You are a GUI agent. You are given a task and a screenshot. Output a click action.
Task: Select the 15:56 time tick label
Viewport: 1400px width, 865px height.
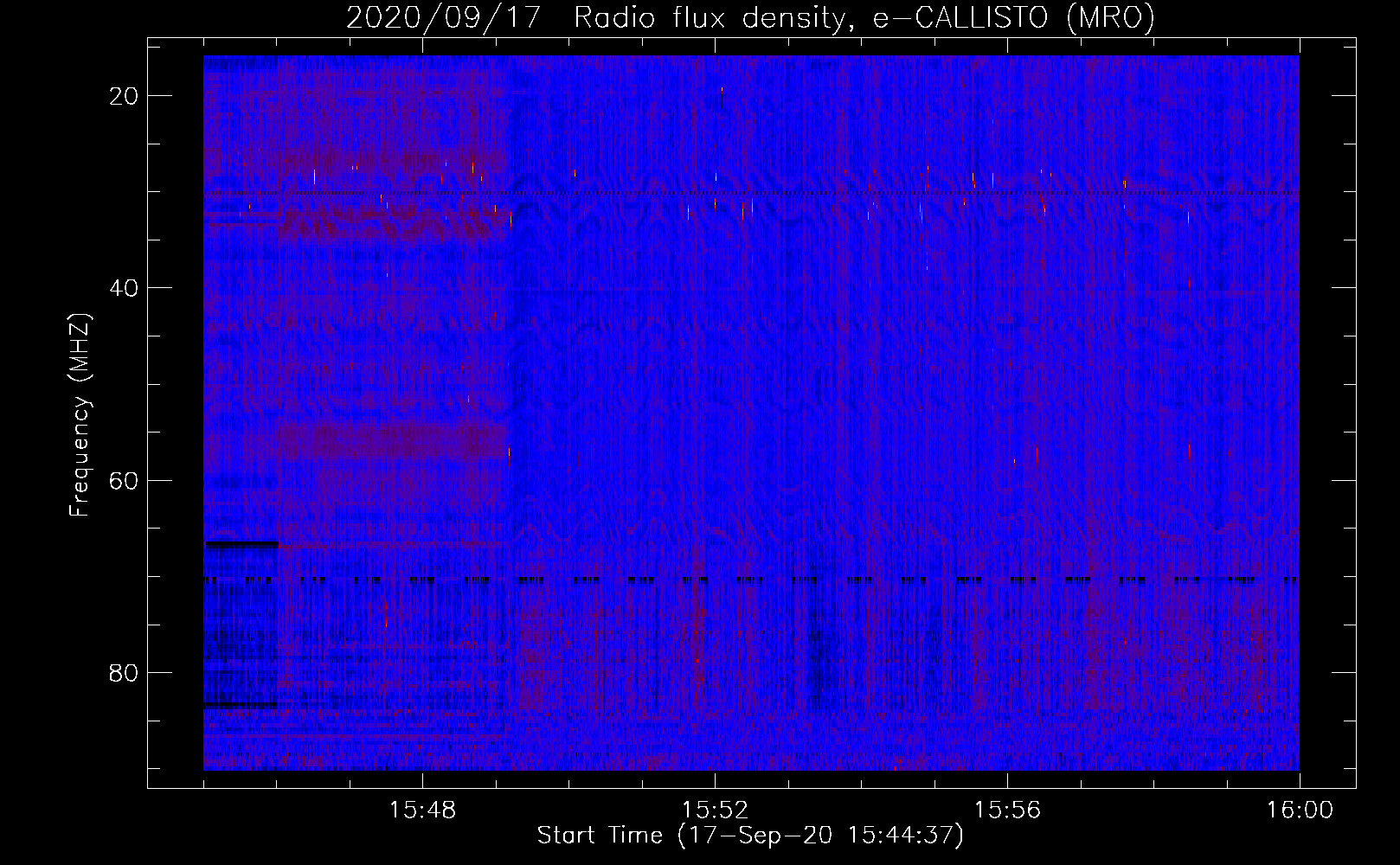coord(1007,811)
